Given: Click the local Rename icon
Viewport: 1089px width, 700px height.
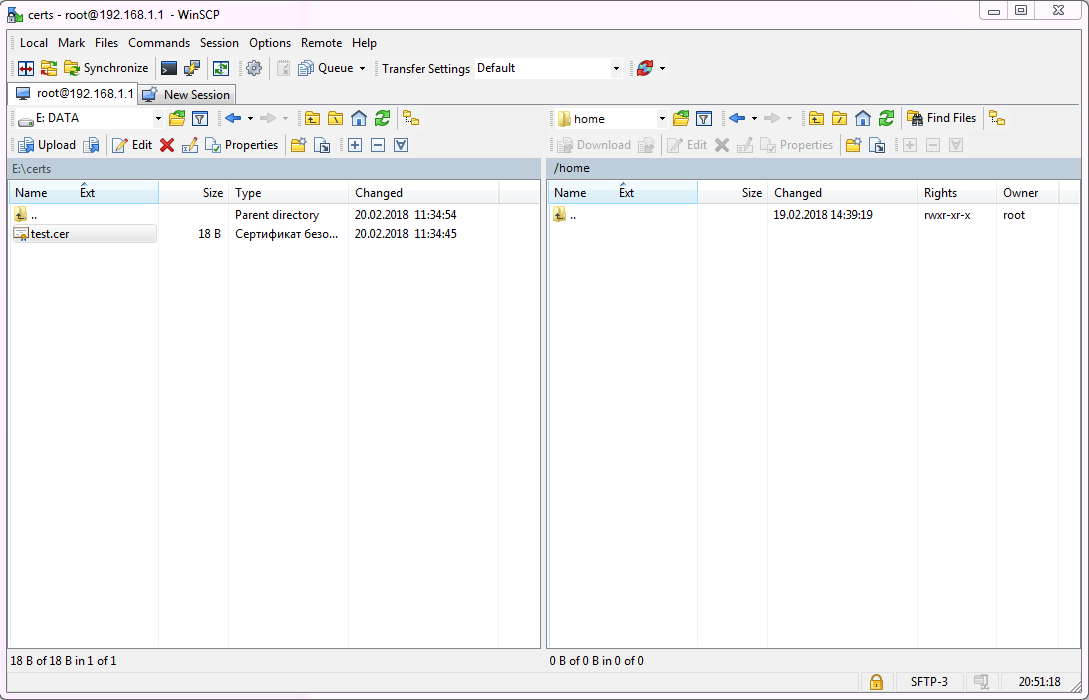Looking at the screenshot, I should [x=190, y=145].
